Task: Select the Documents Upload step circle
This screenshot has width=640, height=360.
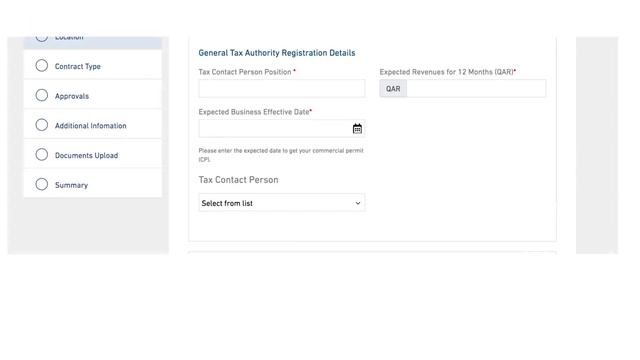Action: pos(42,155)
